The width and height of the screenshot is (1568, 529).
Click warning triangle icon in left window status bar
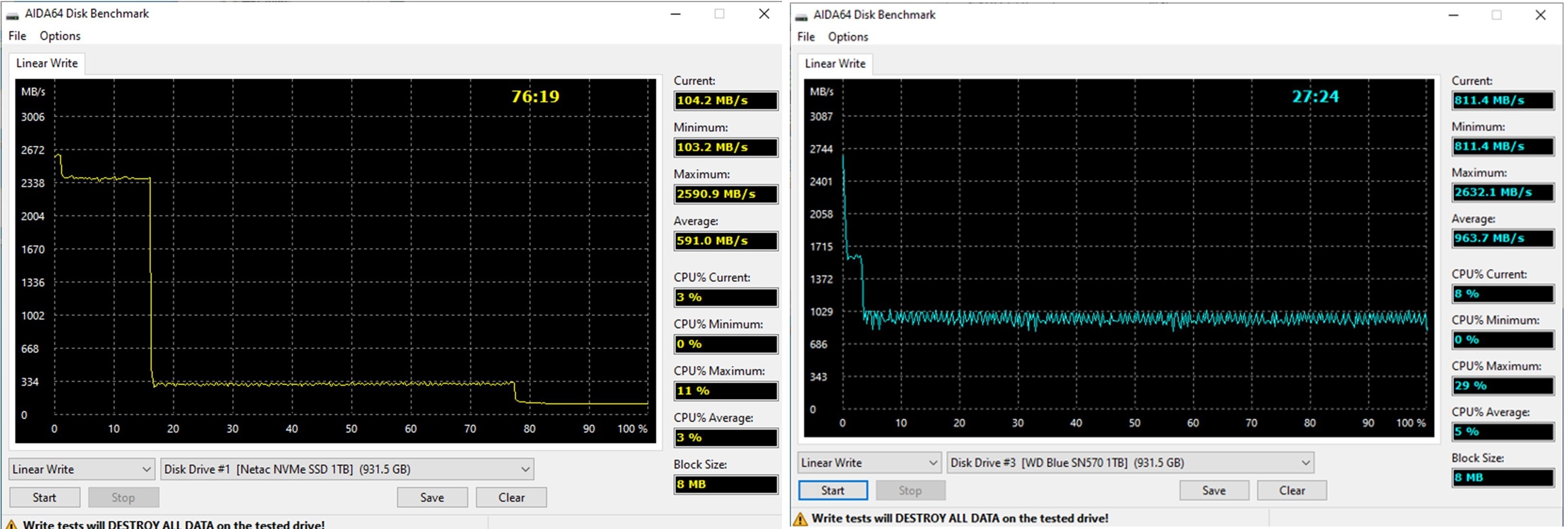point(11,524)
